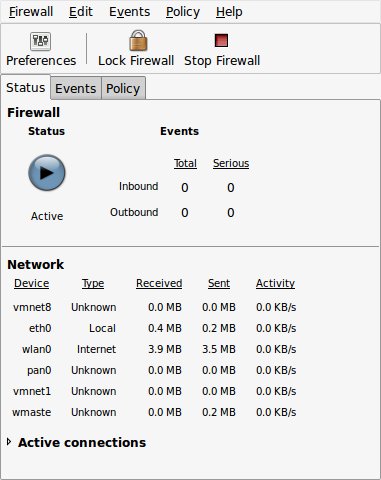The width and height of the screenshot is (381, 480).
Task: Open the Edit menu
Action: click(x=81, y=12)
